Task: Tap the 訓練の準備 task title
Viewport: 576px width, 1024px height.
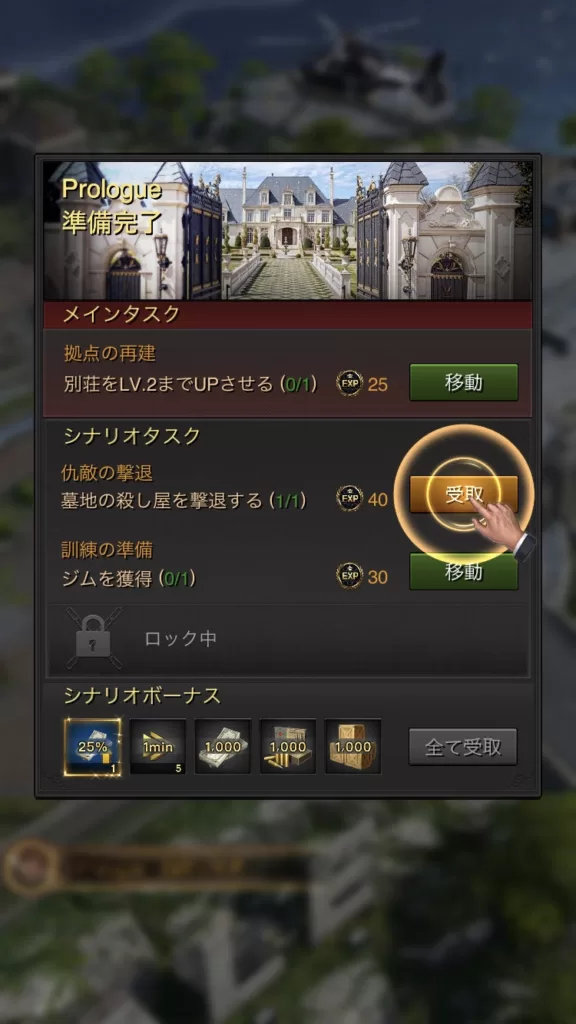Action: [x=107, y=549]
